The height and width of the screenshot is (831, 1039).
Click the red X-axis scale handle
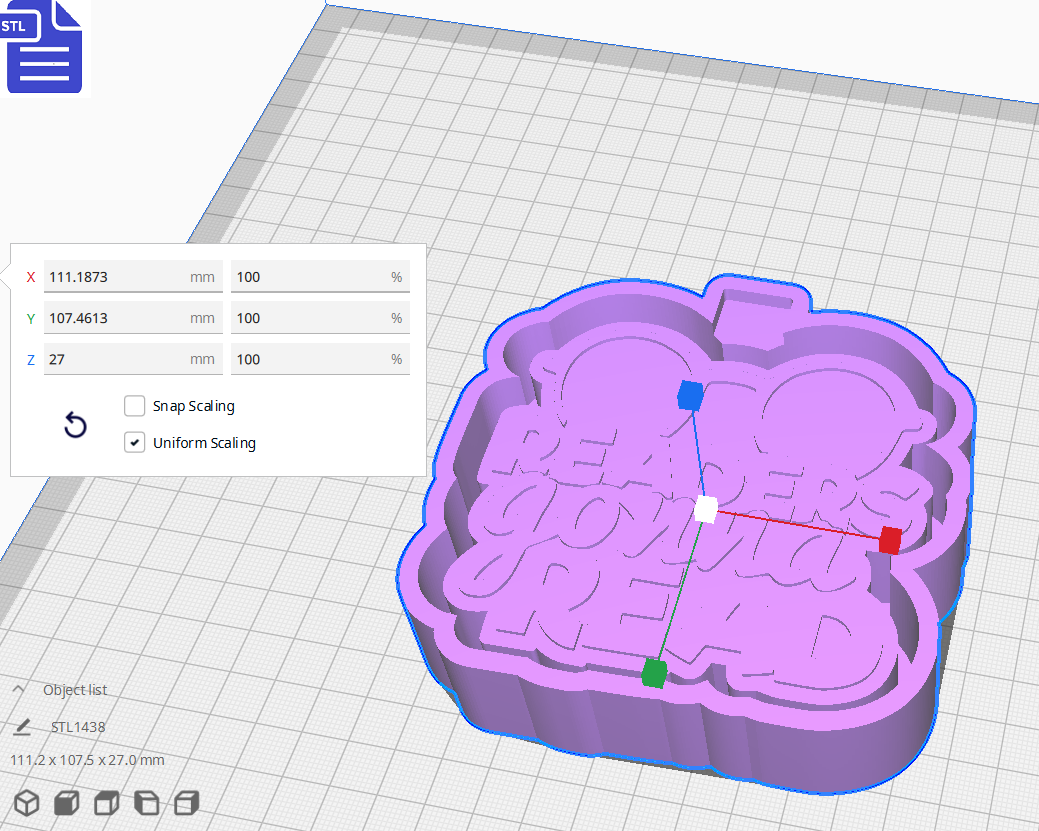click(x=889, y=540)
